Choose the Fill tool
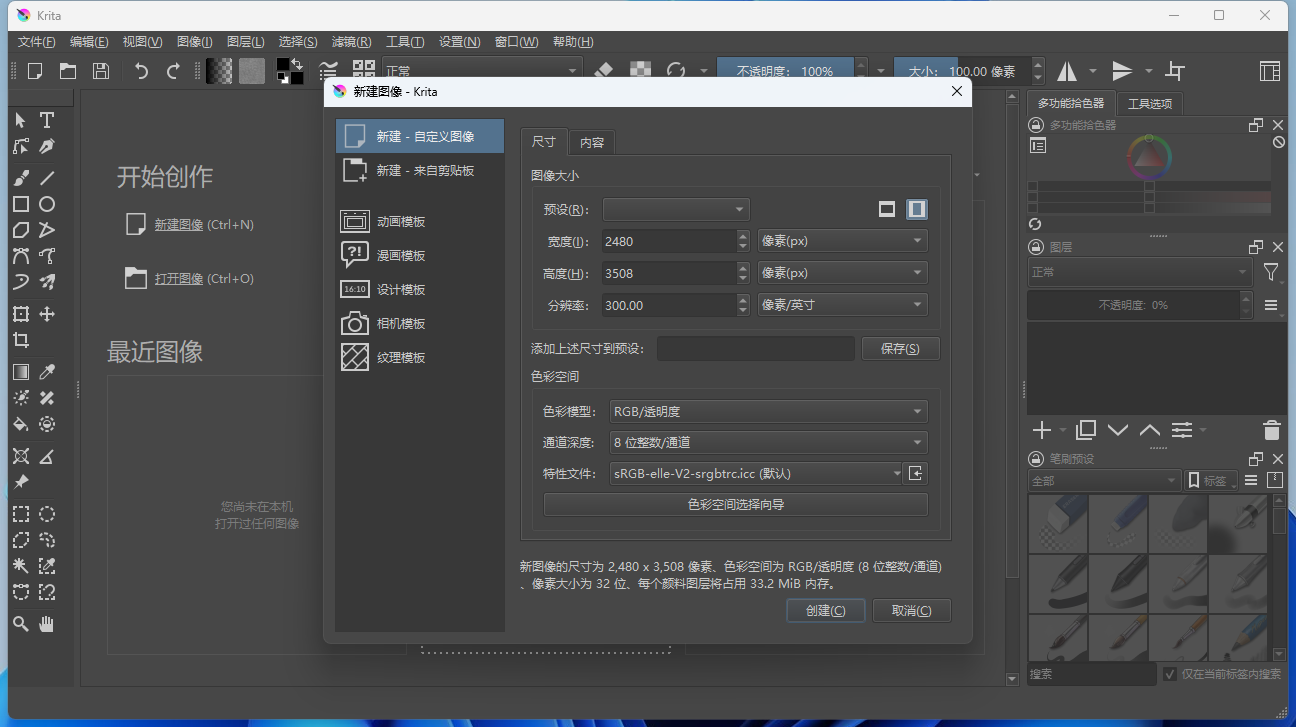1296x727 pixels. pyautogui.click(x=22, y=423)
